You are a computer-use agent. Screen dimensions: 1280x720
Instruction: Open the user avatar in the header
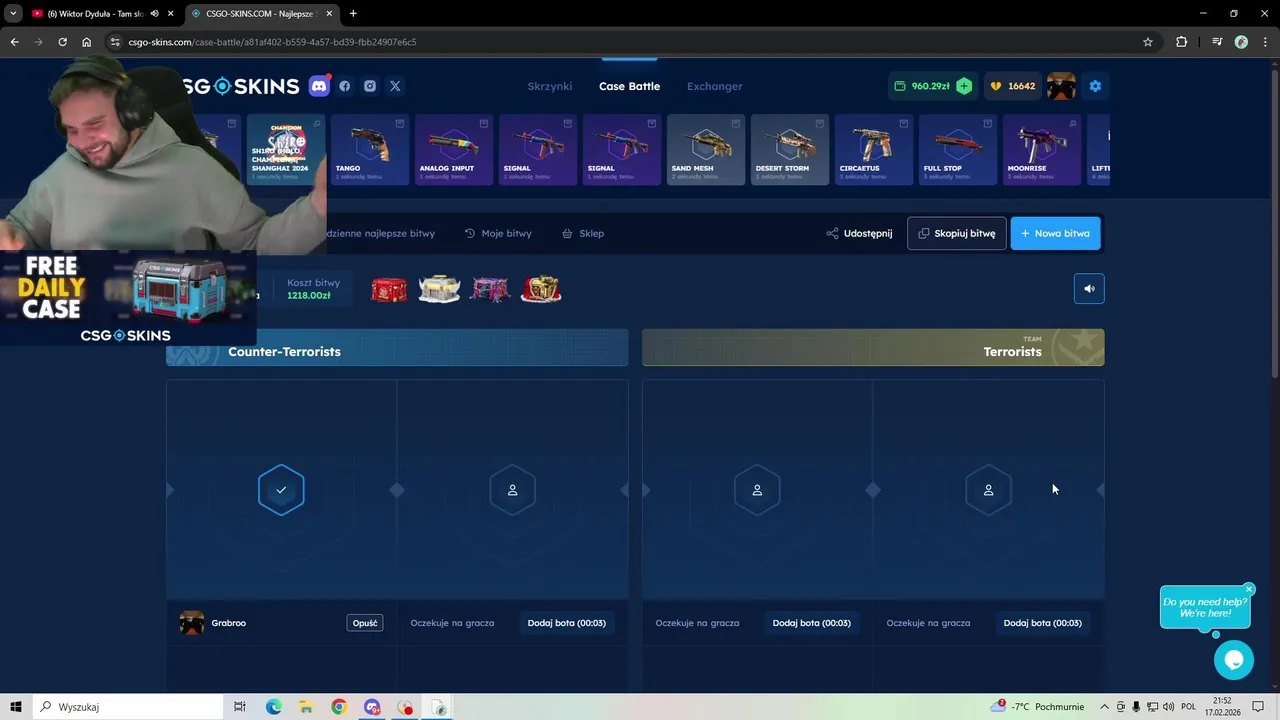pos(1061,86)
